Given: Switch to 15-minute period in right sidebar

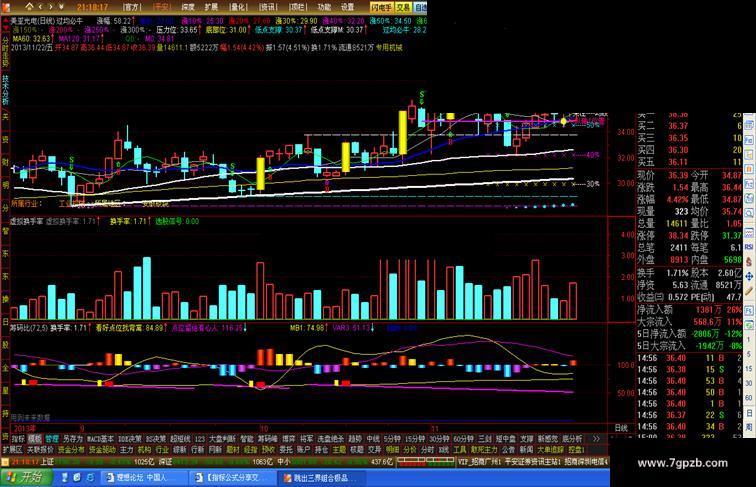Looking at the screenshot, I should pyautogui.click(x=749, y=369).
